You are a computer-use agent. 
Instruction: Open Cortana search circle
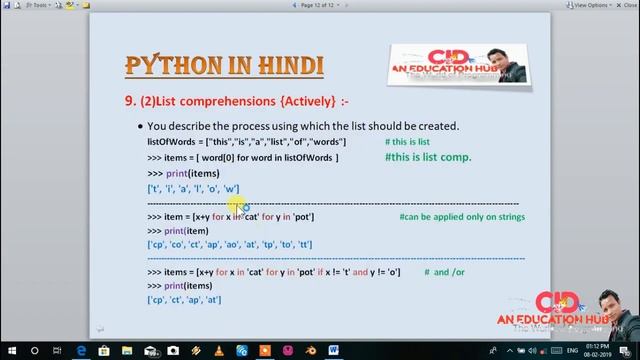35,351
